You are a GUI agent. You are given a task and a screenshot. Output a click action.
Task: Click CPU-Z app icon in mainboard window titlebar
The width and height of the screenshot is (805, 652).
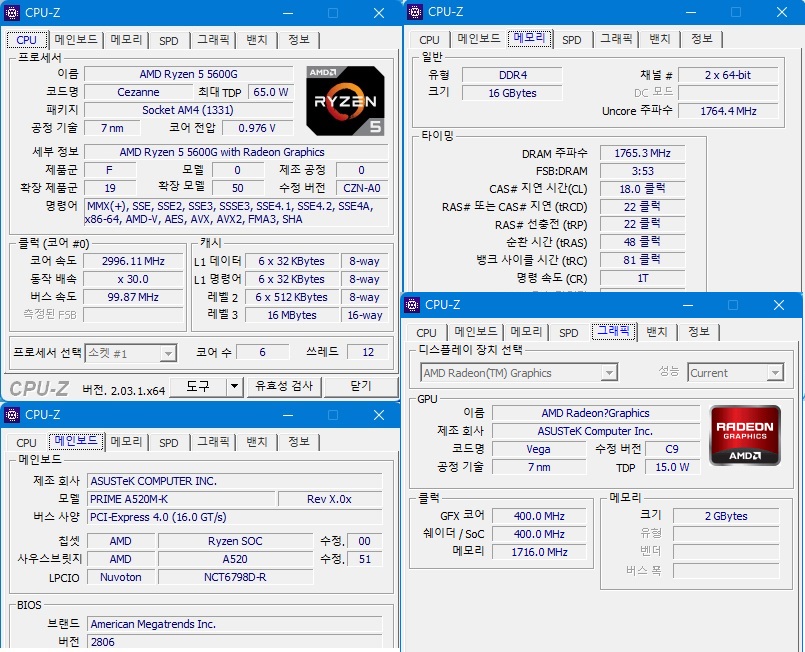tap(12, 415)
